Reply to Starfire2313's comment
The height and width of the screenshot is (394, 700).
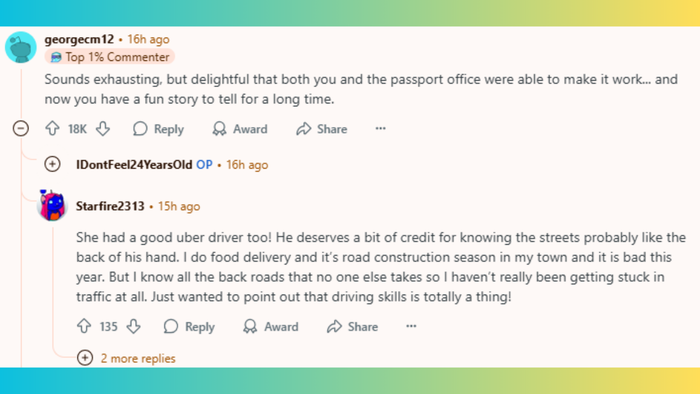[189, 327]
